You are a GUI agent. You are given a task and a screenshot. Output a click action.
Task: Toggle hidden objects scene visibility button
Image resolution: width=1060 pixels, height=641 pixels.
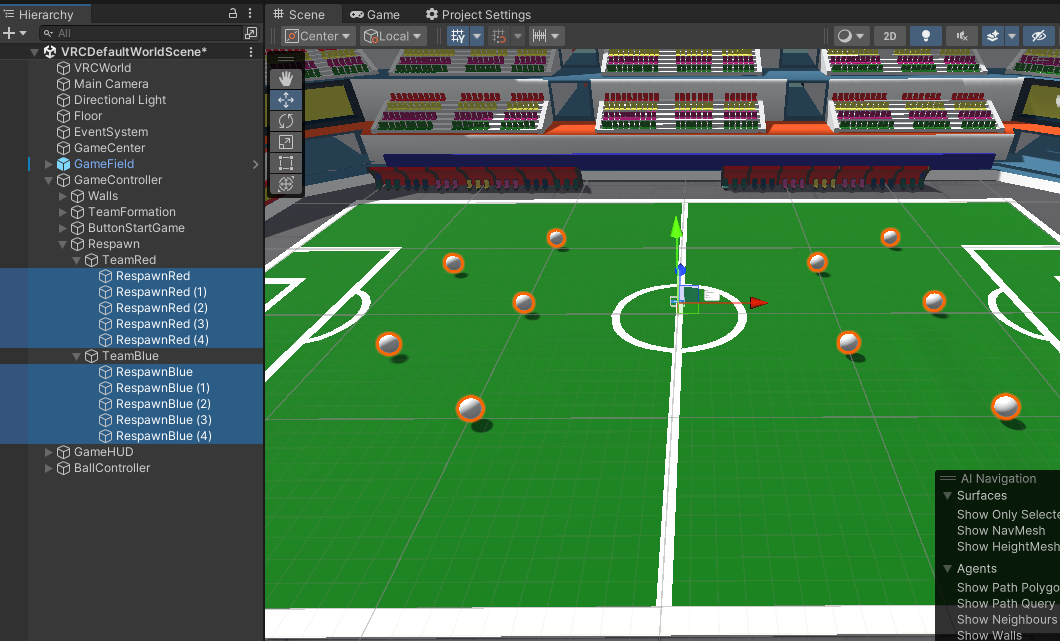coord(1040,36)
